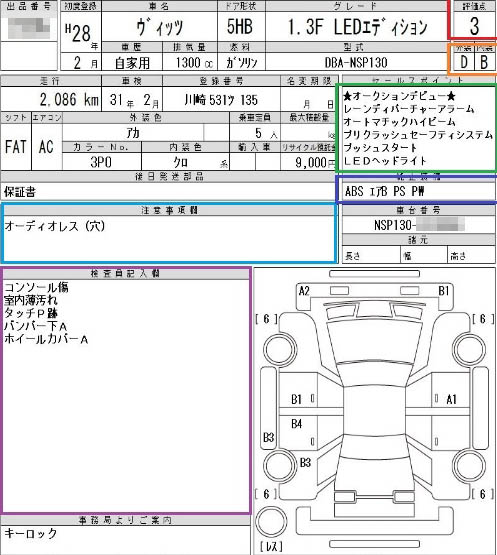497x555 pixels.
Task: Click the displacement value 1300 cc
Action: point(194,63)
